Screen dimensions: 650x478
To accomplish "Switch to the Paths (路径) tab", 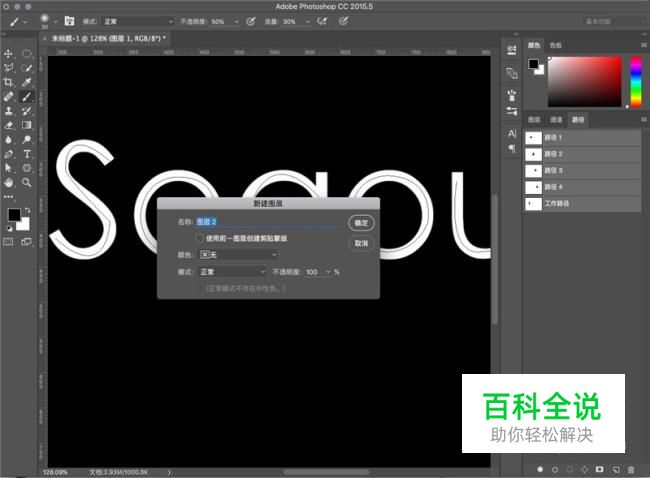I will point(578,120).
